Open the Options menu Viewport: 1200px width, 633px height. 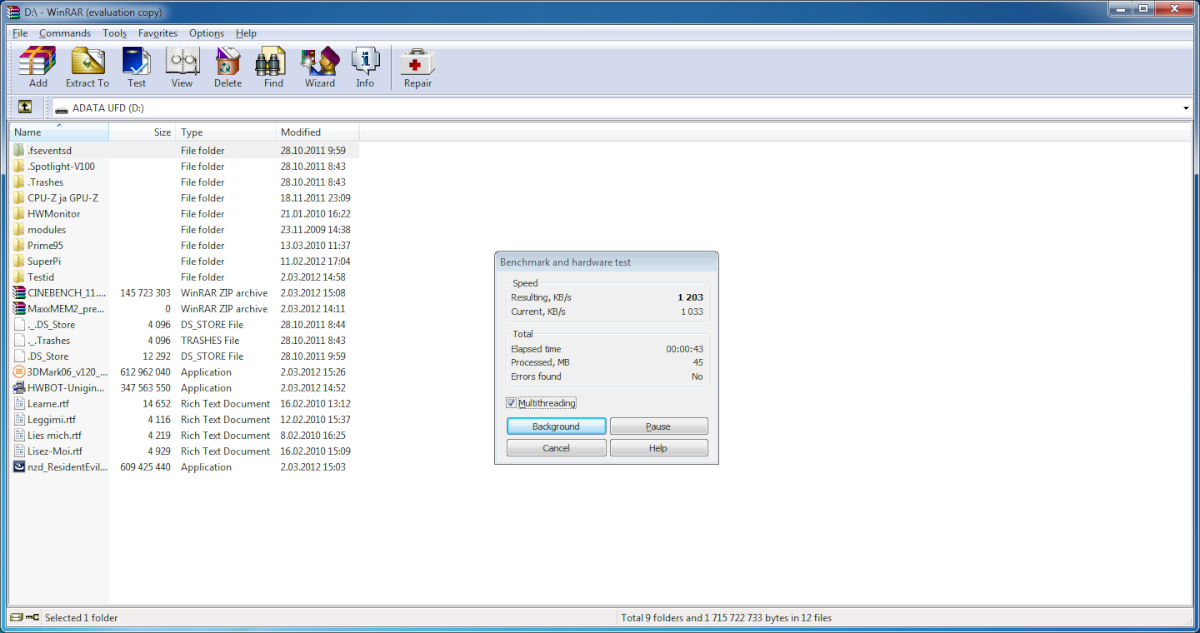[x=207, y=33]
